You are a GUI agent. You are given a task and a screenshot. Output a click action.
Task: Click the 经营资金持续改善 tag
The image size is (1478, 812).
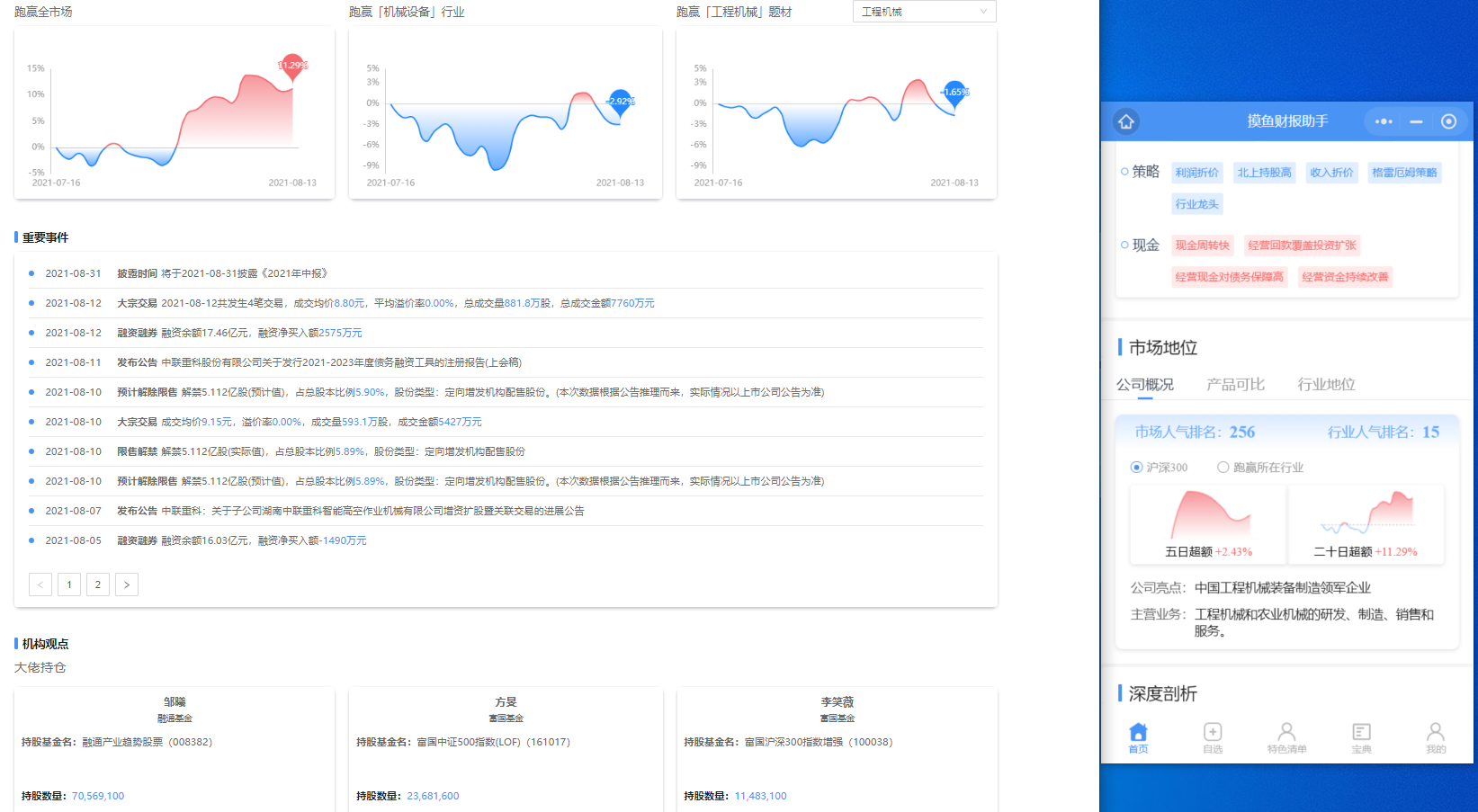pos(1345,277)
